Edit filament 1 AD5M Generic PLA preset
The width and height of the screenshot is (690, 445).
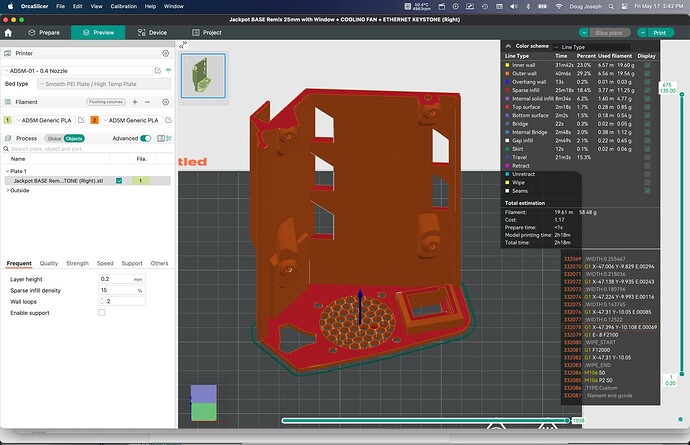(x=81, y=120)
